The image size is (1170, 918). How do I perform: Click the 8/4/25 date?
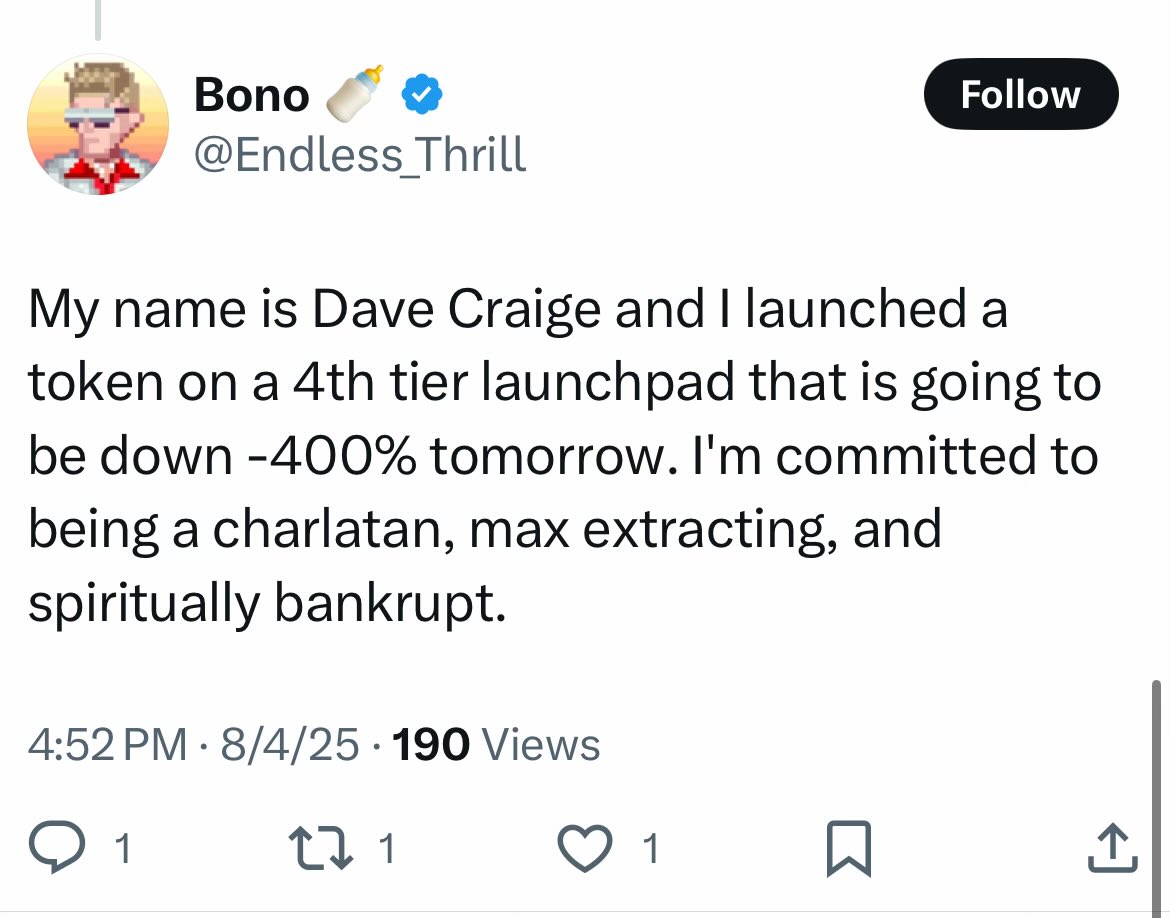tap(290, 745)
